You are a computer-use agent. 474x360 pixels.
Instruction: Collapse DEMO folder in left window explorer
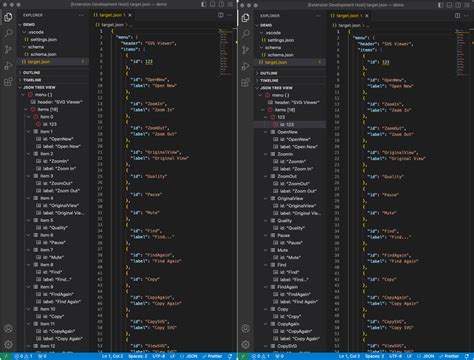(x=53, y=25)
